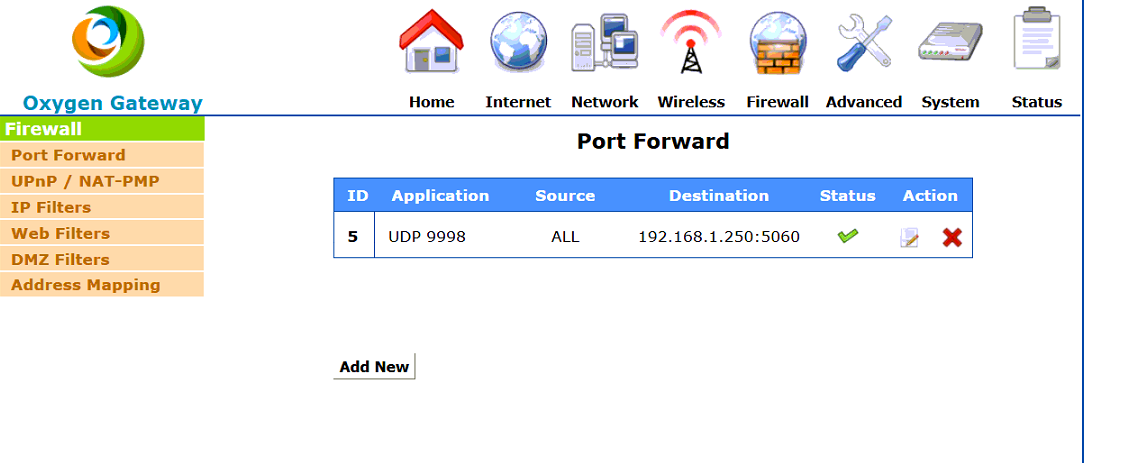Open Port Forward in the sidebar
This screenshot has height=463, width=1136.
point(68,155)
